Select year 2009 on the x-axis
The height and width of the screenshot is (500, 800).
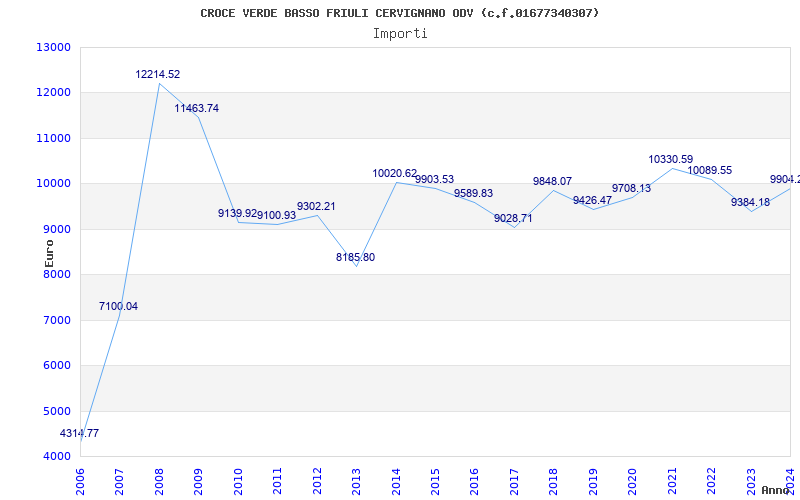coord(198,481)
